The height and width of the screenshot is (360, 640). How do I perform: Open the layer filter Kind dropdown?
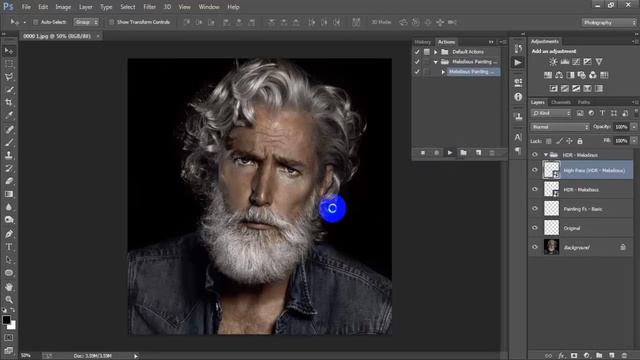coord(551,113)
